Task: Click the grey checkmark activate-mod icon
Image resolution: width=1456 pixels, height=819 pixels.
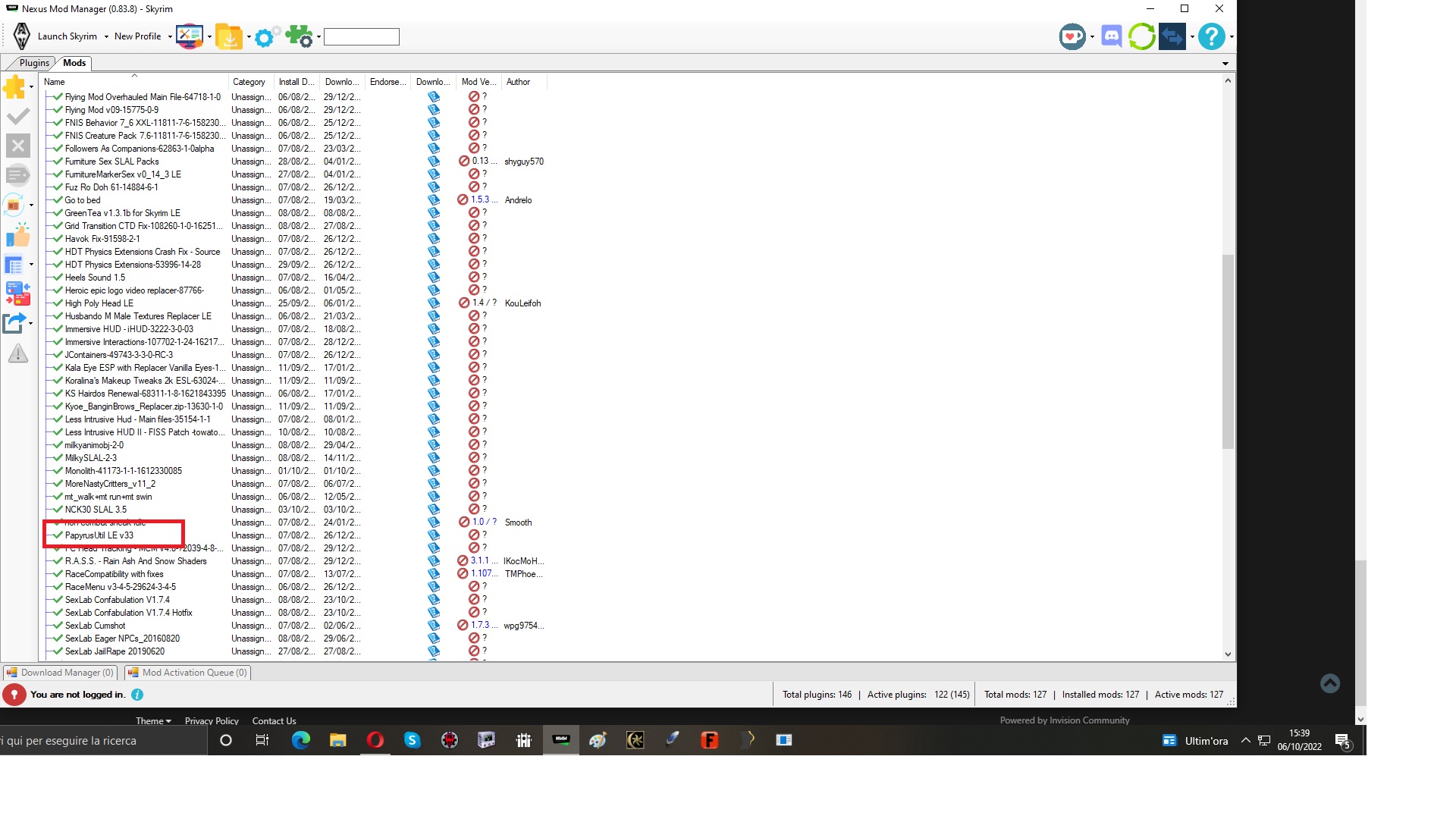Action: [x=18, y=116]
